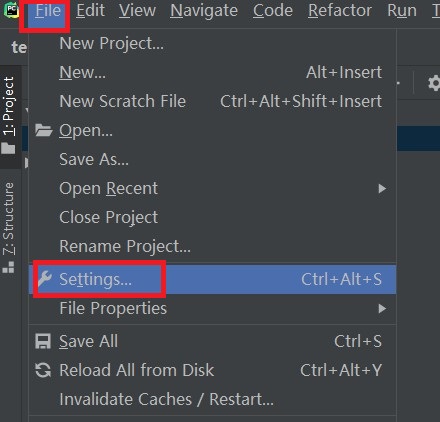The width and height of the screenshot is (440, 422).
Task: Click the Settings wrench icon
Action: click(45, 279)
